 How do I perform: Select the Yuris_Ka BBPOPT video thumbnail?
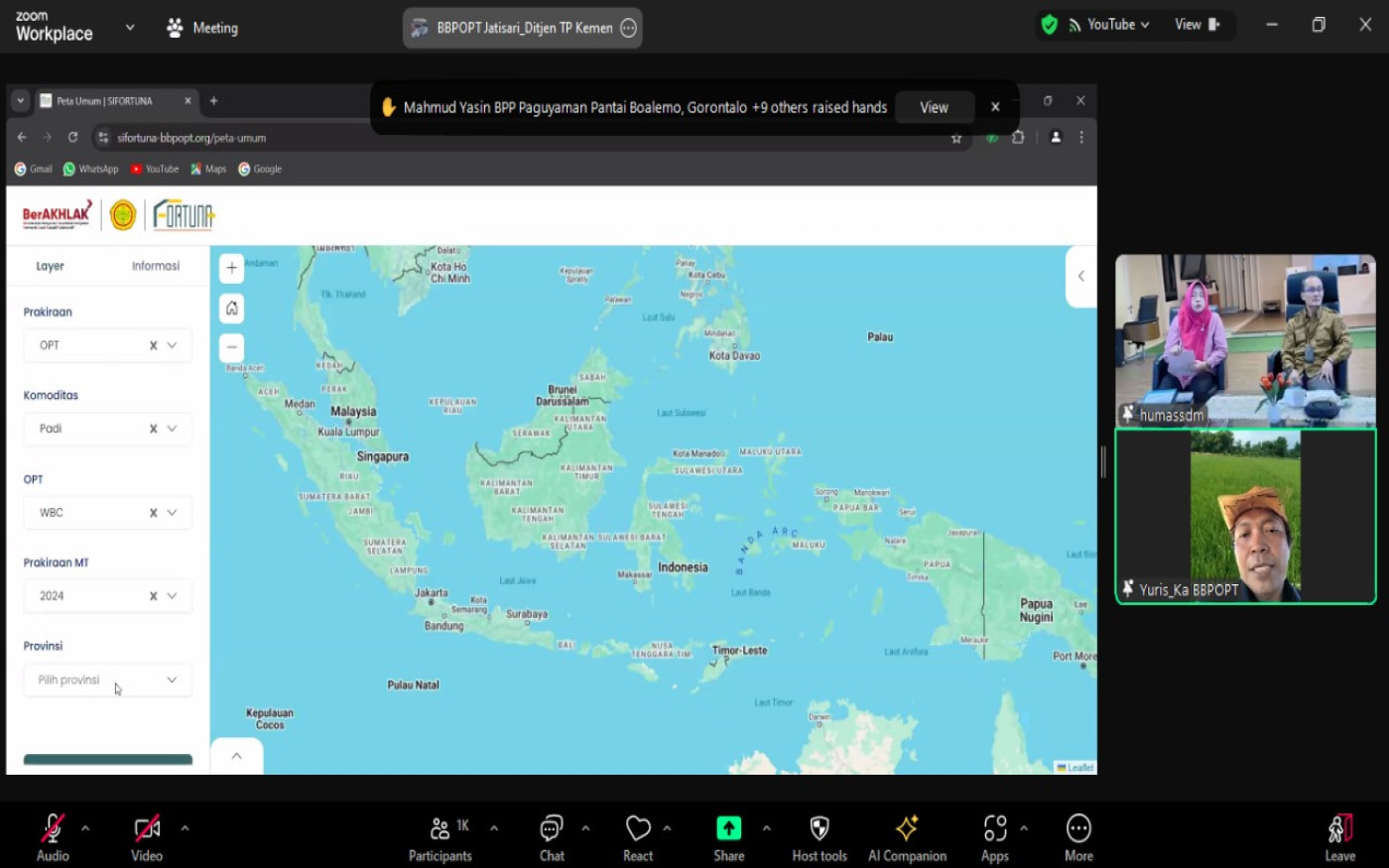[1245, 516]
